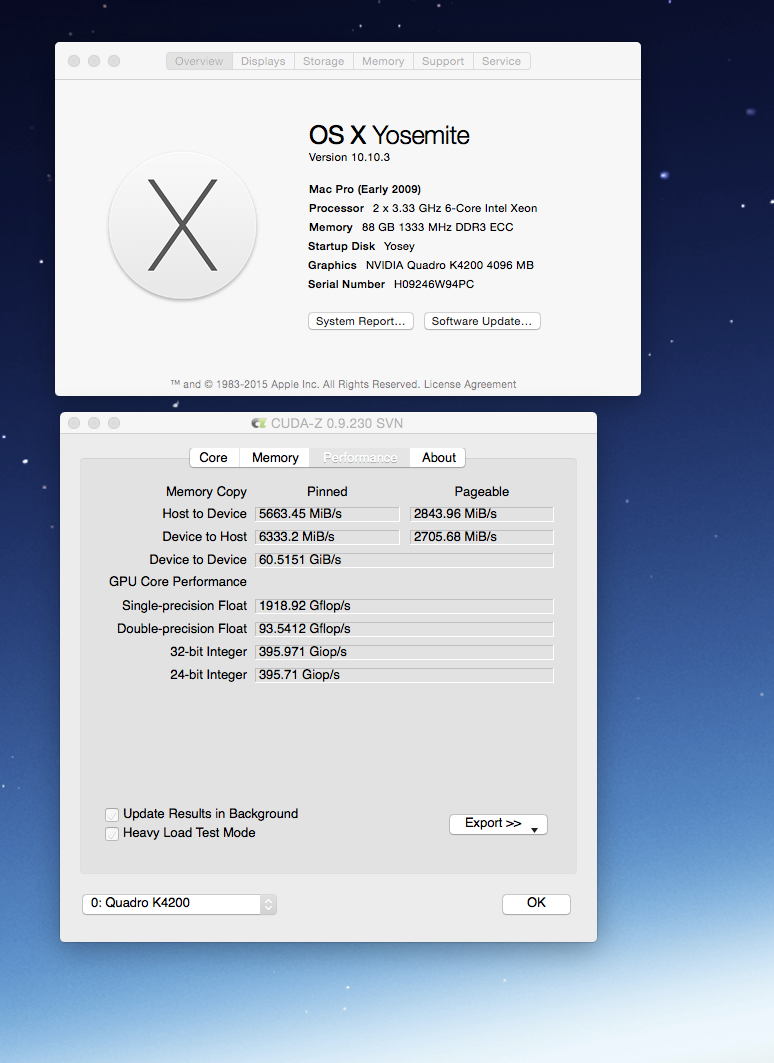Enable Heavy Load Test Mode checkbox
Viewport: 774px width, 1063px height.
(112, 833)
